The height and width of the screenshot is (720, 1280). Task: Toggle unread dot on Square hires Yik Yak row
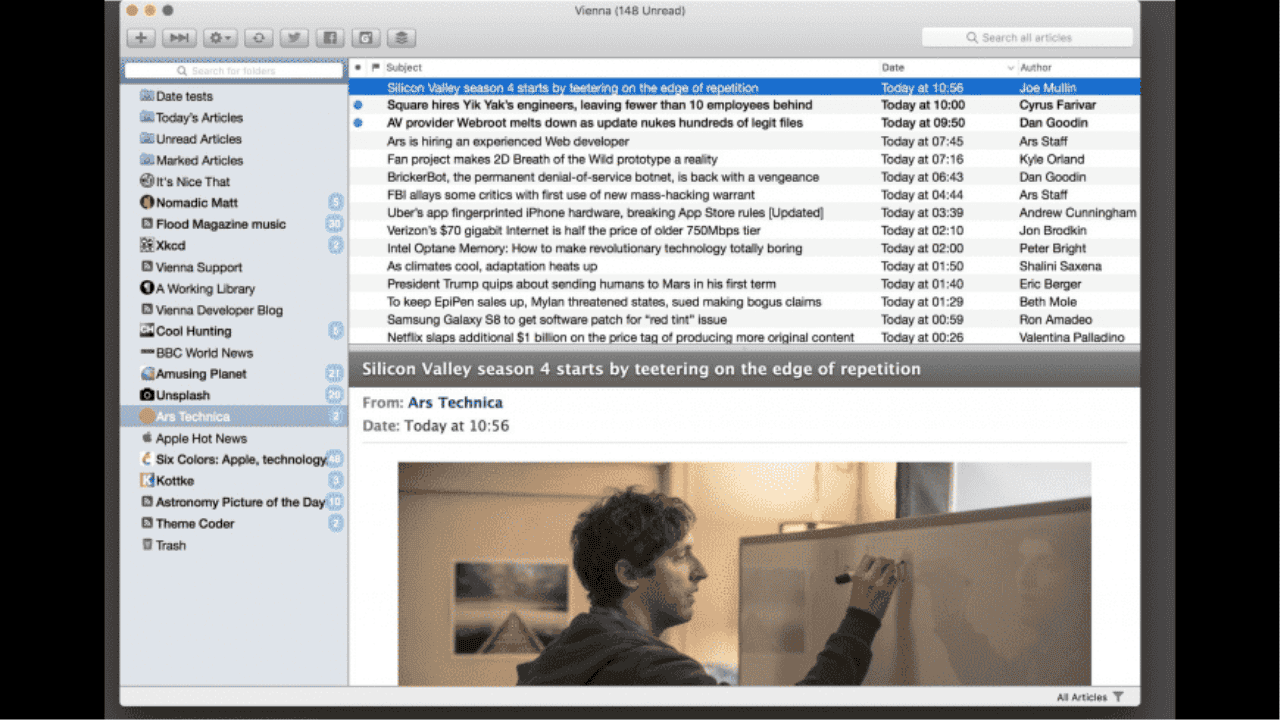pos(358,105)
